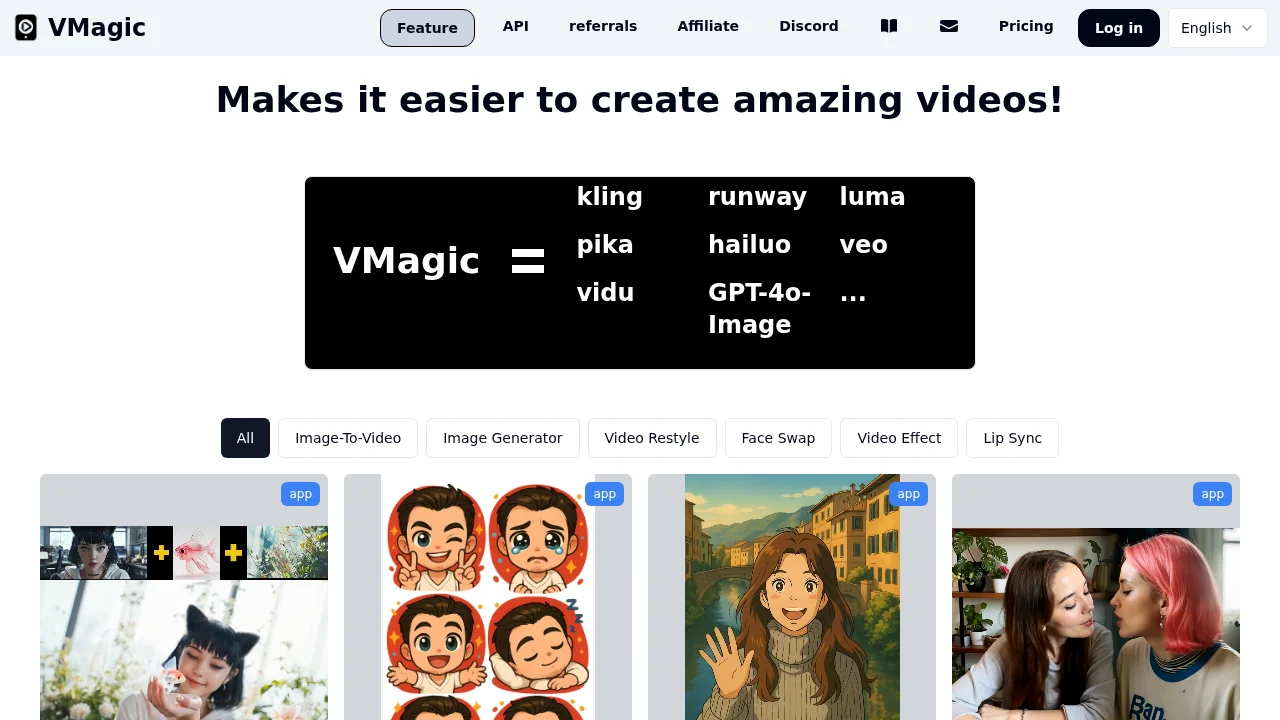Enable the Lip Sync filter
The image size is (1280, 720).
1012,438
